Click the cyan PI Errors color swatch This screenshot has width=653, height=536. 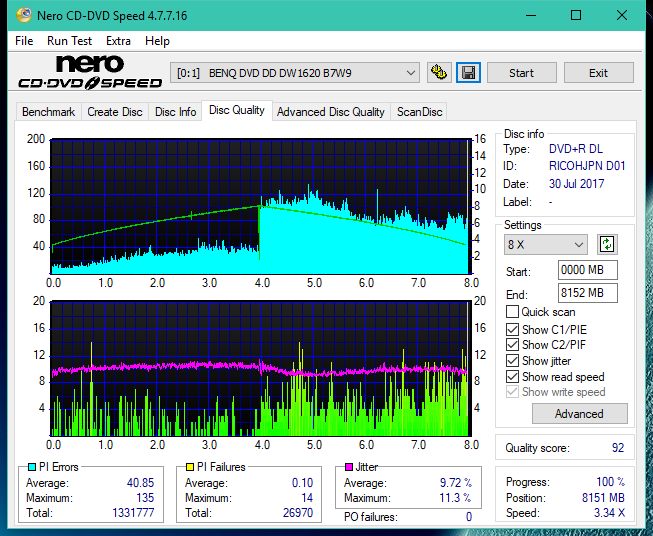[x=31, y=467]
